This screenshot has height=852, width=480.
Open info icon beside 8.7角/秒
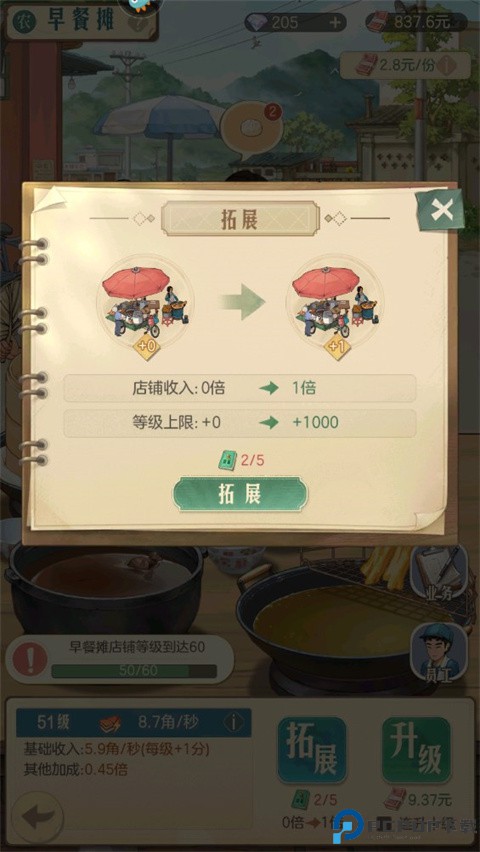click(x=233, y=722)
